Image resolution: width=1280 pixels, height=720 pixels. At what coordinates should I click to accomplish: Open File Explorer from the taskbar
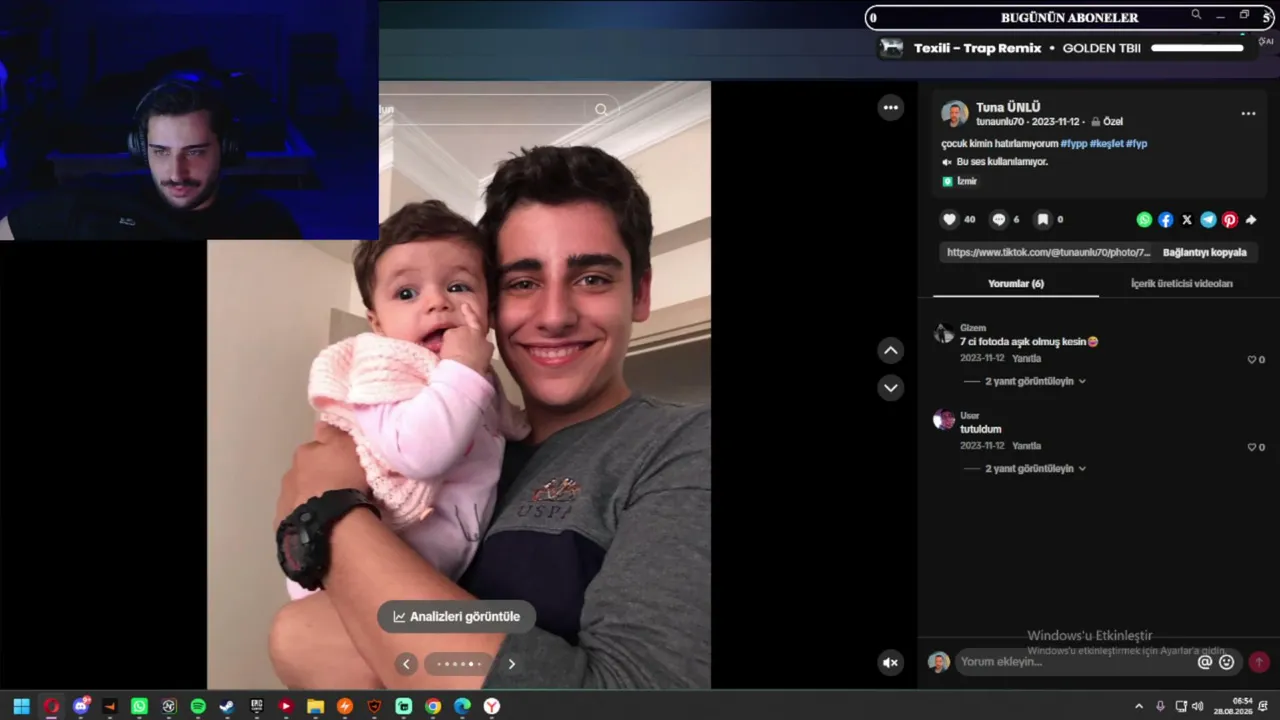[315, 706]
